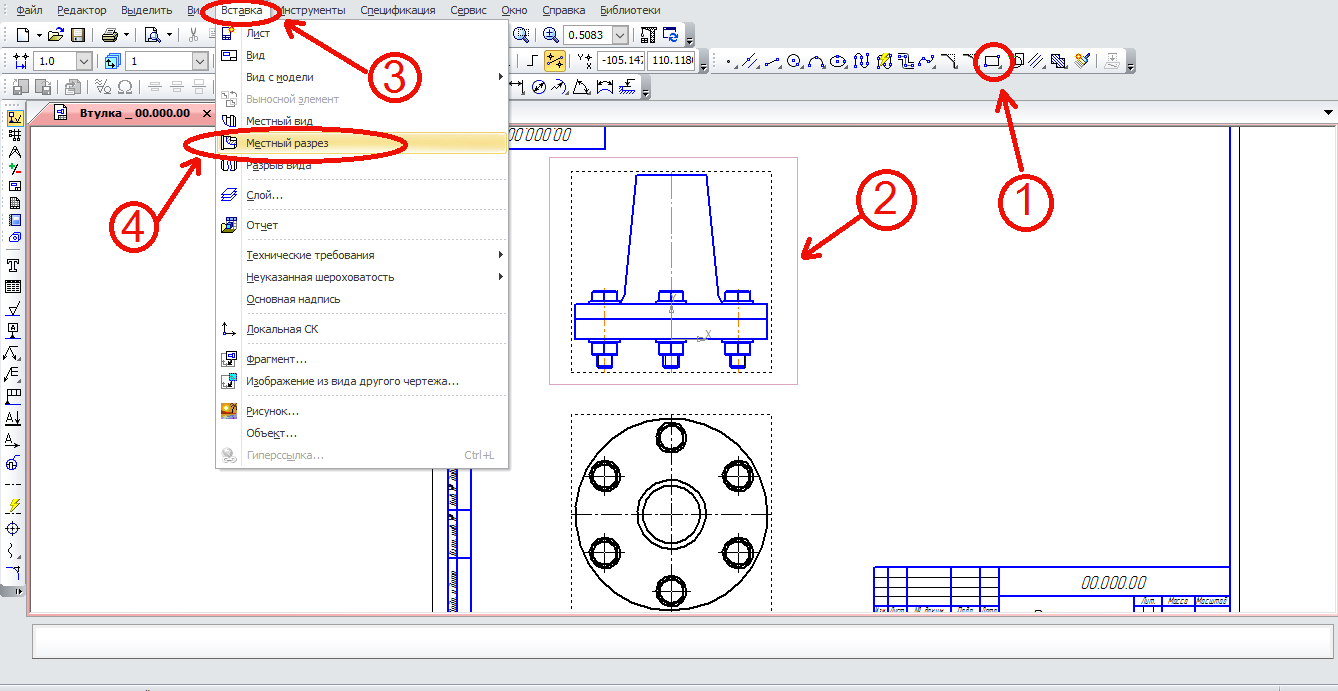Toggle the highlighted snapping button
1338x691 pixels.
(x=554, y=62)
